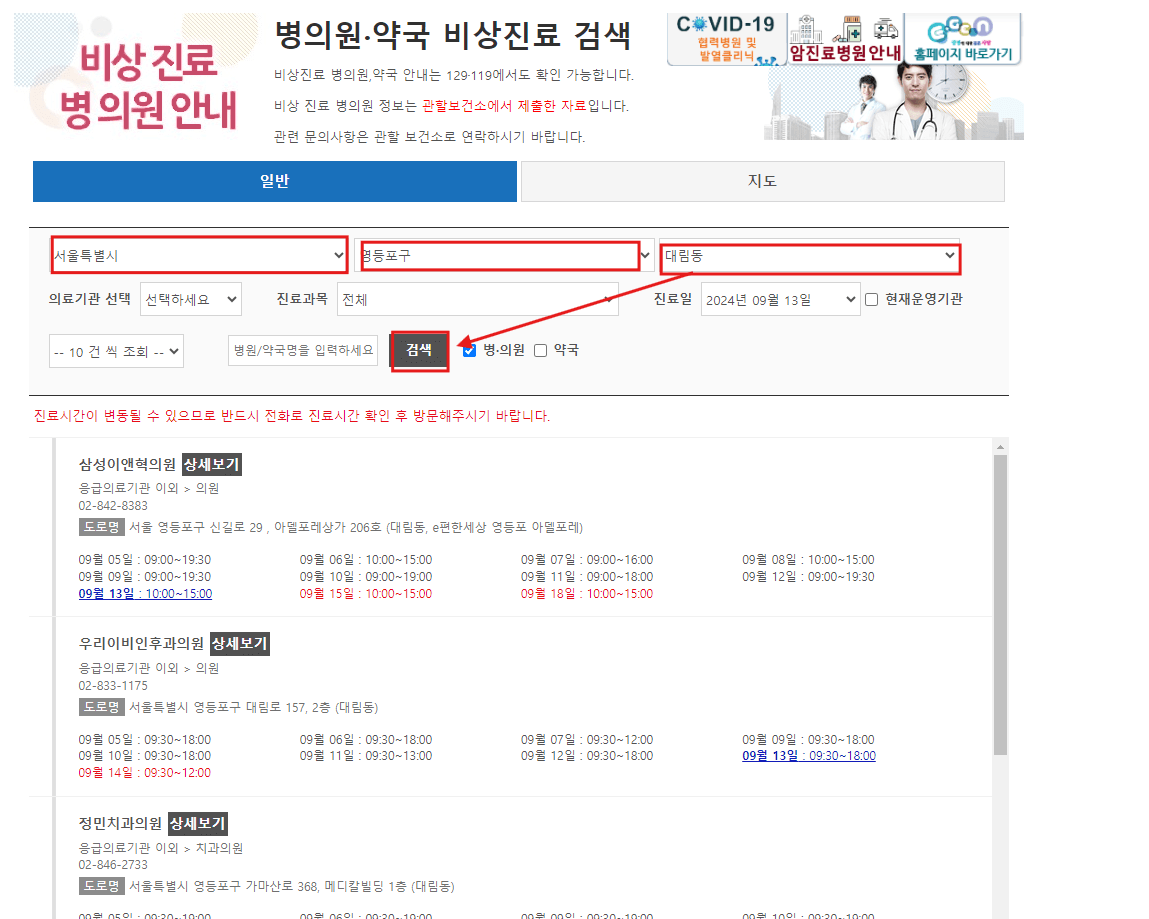Click the 병의원·약국 비상진료 검색 heading

click(x=453, y=35)
